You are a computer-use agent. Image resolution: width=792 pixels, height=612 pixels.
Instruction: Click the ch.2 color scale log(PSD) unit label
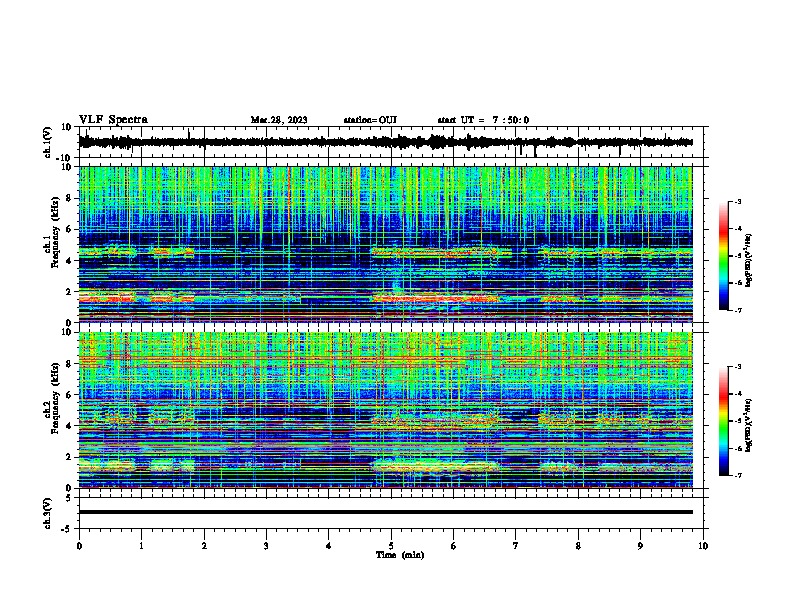pos(748,426)
